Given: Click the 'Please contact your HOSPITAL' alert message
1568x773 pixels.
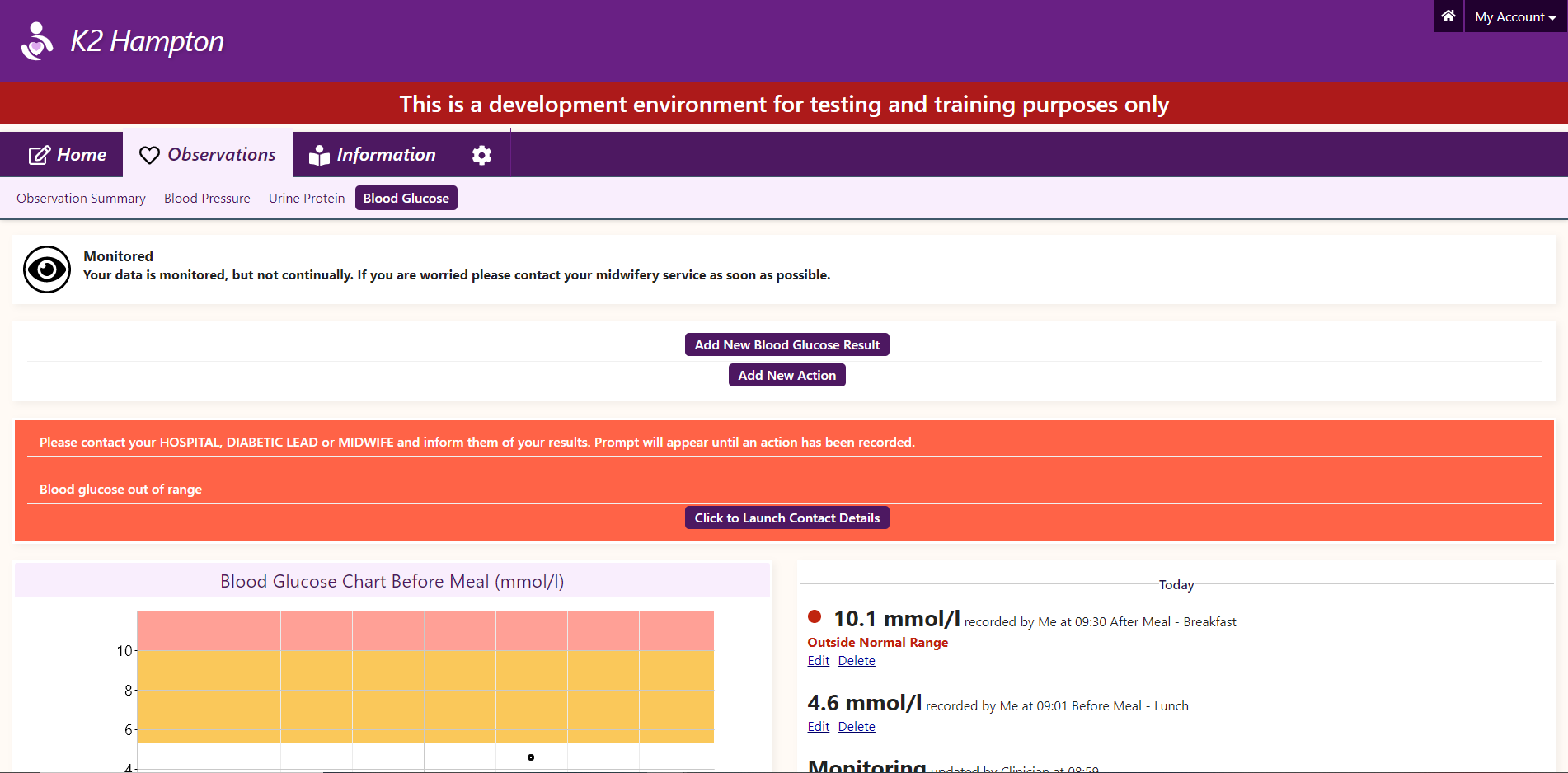Looking at the screenshot, I should 477,443.
